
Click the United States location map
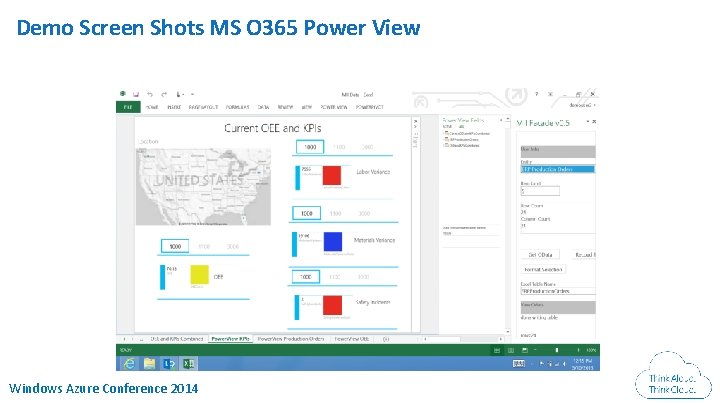pyautogui.click(x=203, y=186)
